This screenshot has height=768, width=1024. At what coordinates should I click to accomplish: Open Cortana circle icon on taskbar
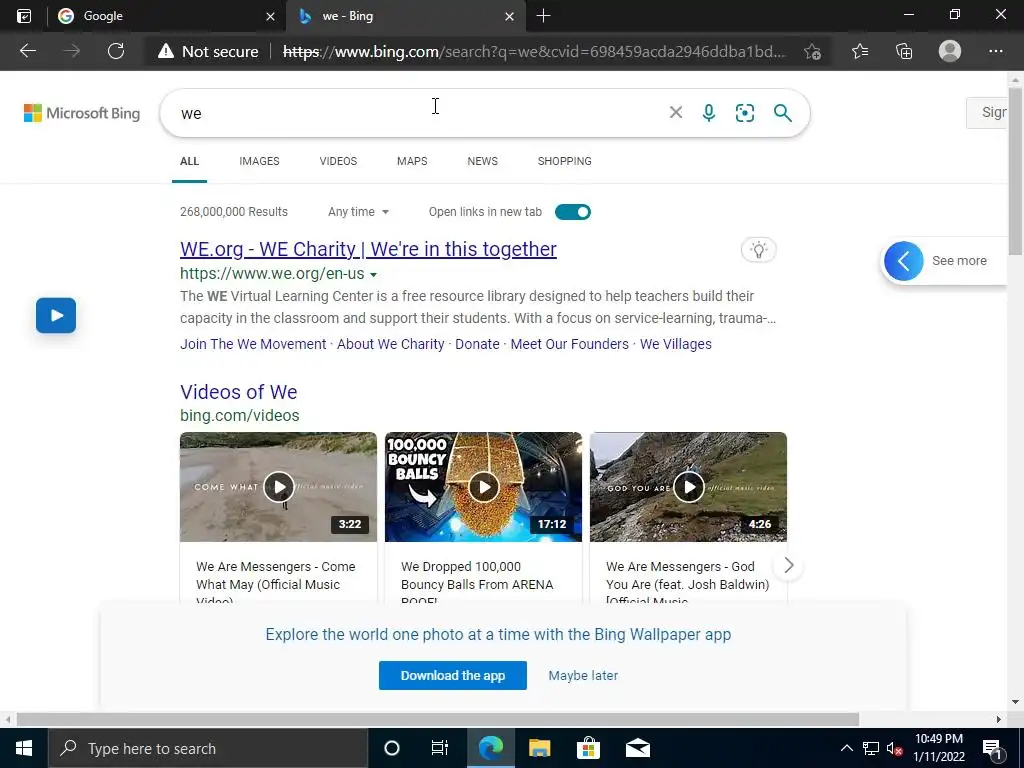(392, 748)
